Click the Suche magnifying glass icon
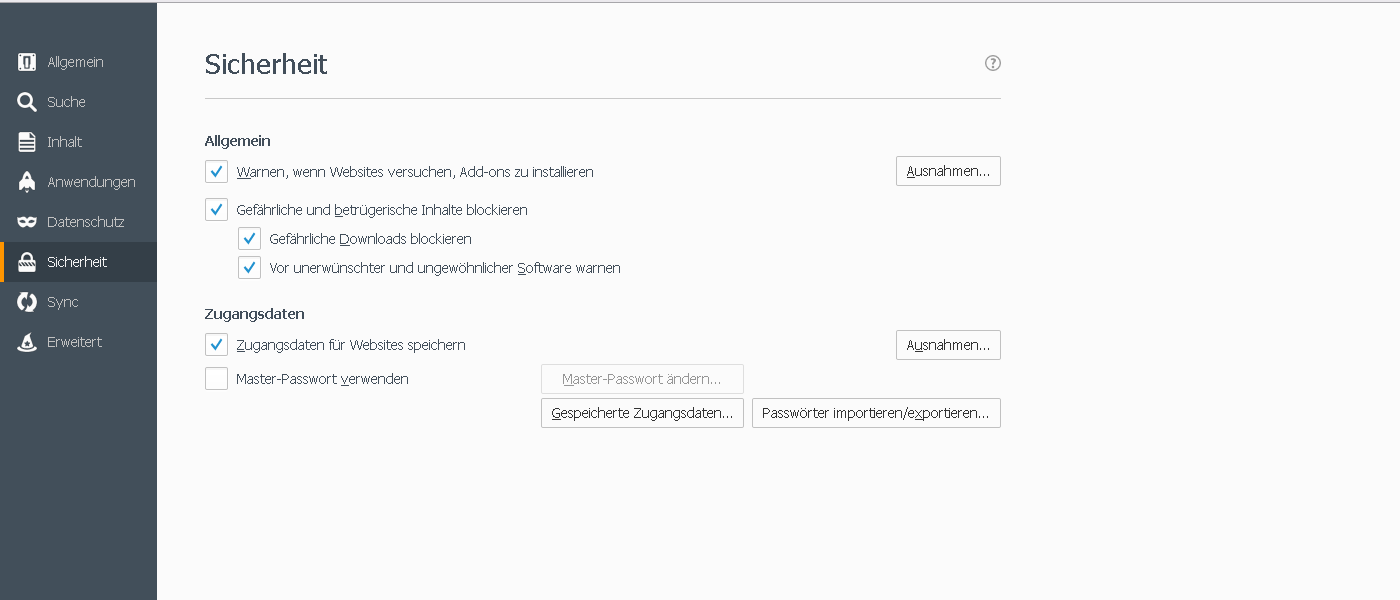This screenshot has width=1400, height=600. [27, 102]
